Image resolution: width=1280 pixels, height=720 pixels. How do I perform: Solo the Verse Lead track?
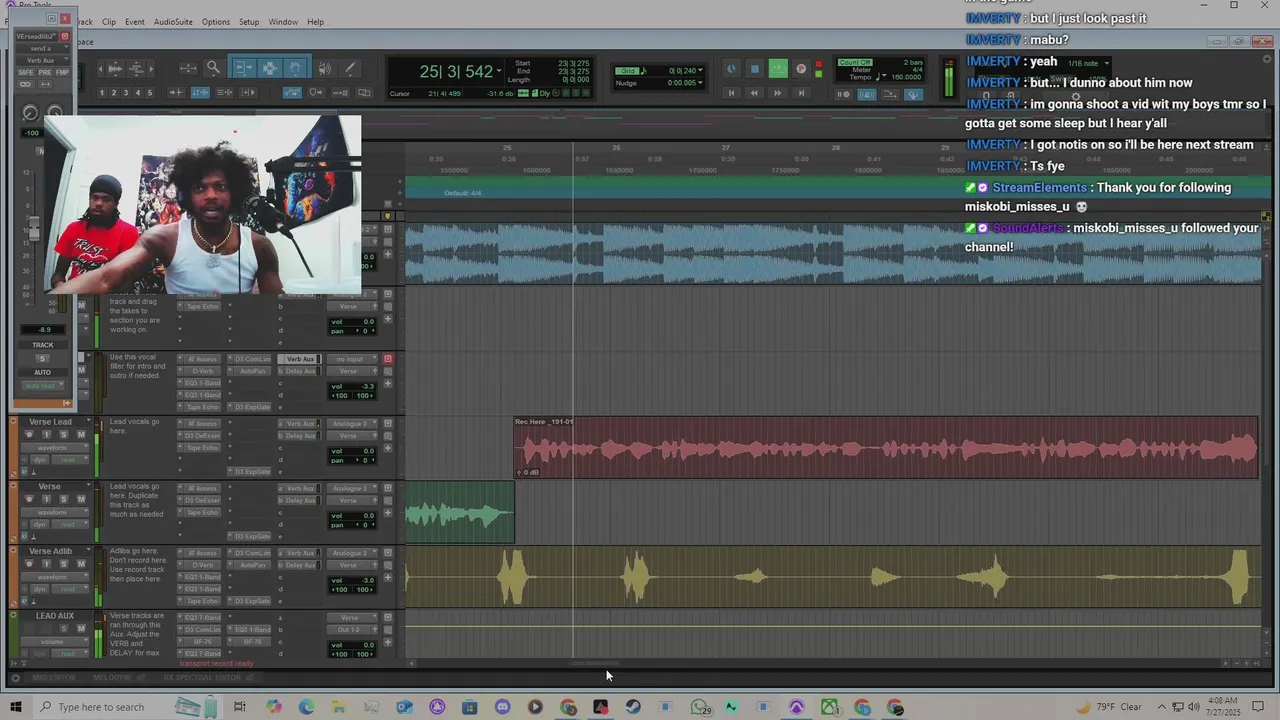pos(64,434)
